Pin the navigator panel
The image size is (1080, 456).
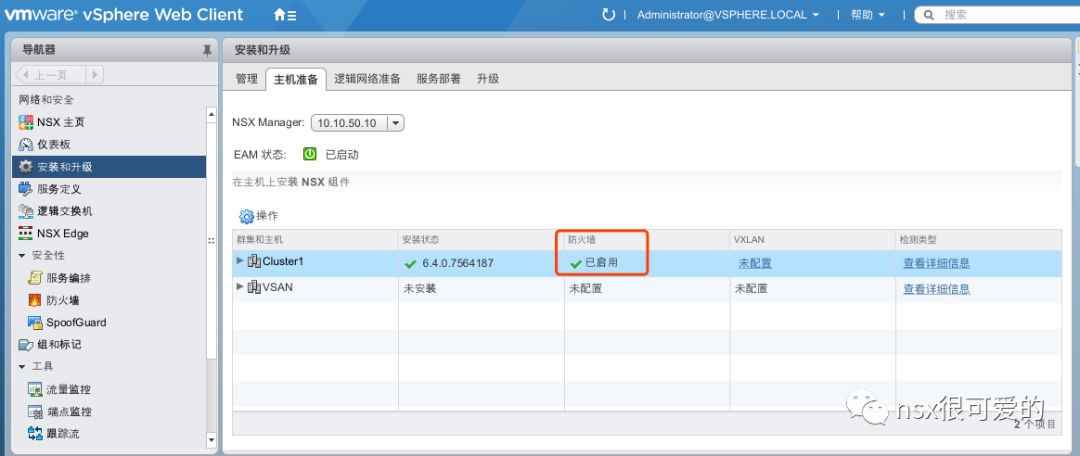click(207, 50)
